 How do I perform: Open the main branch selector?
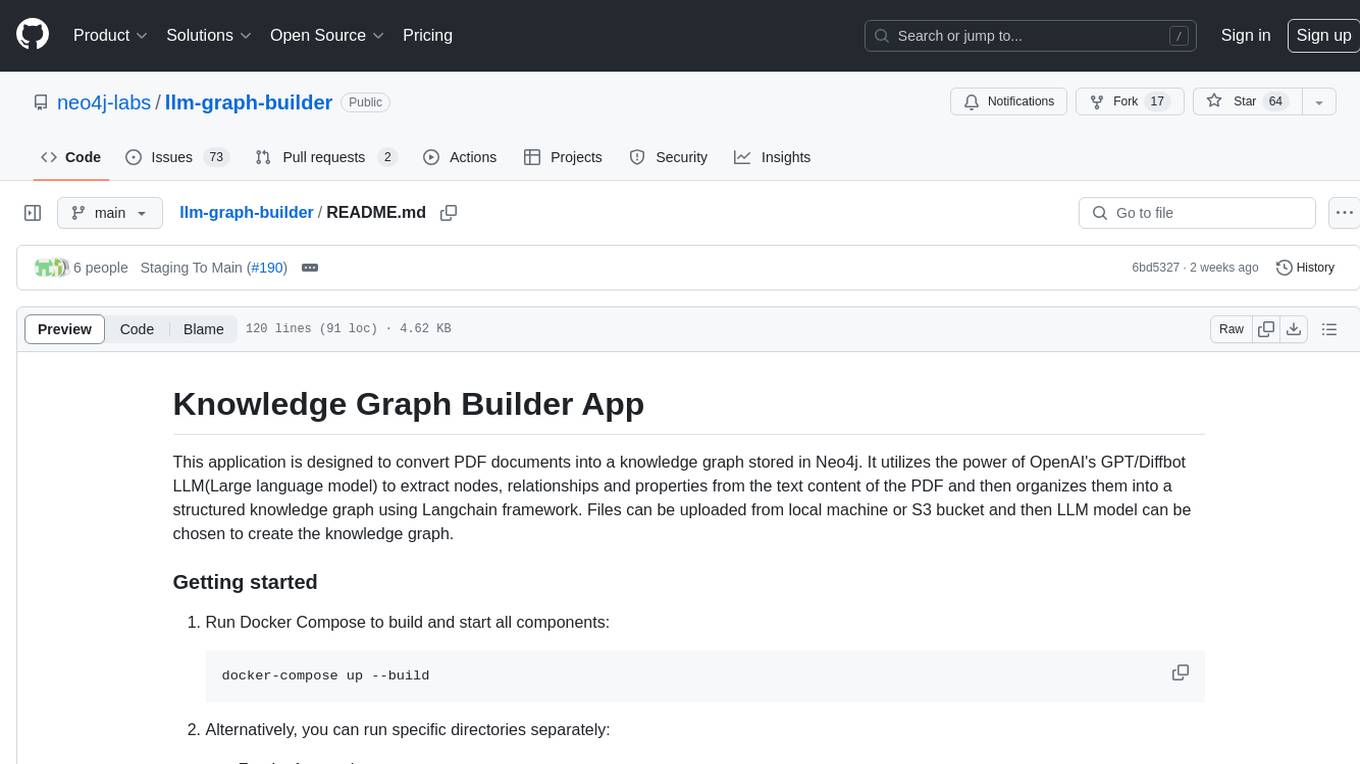pyautogui.click(x=110, y=213)
